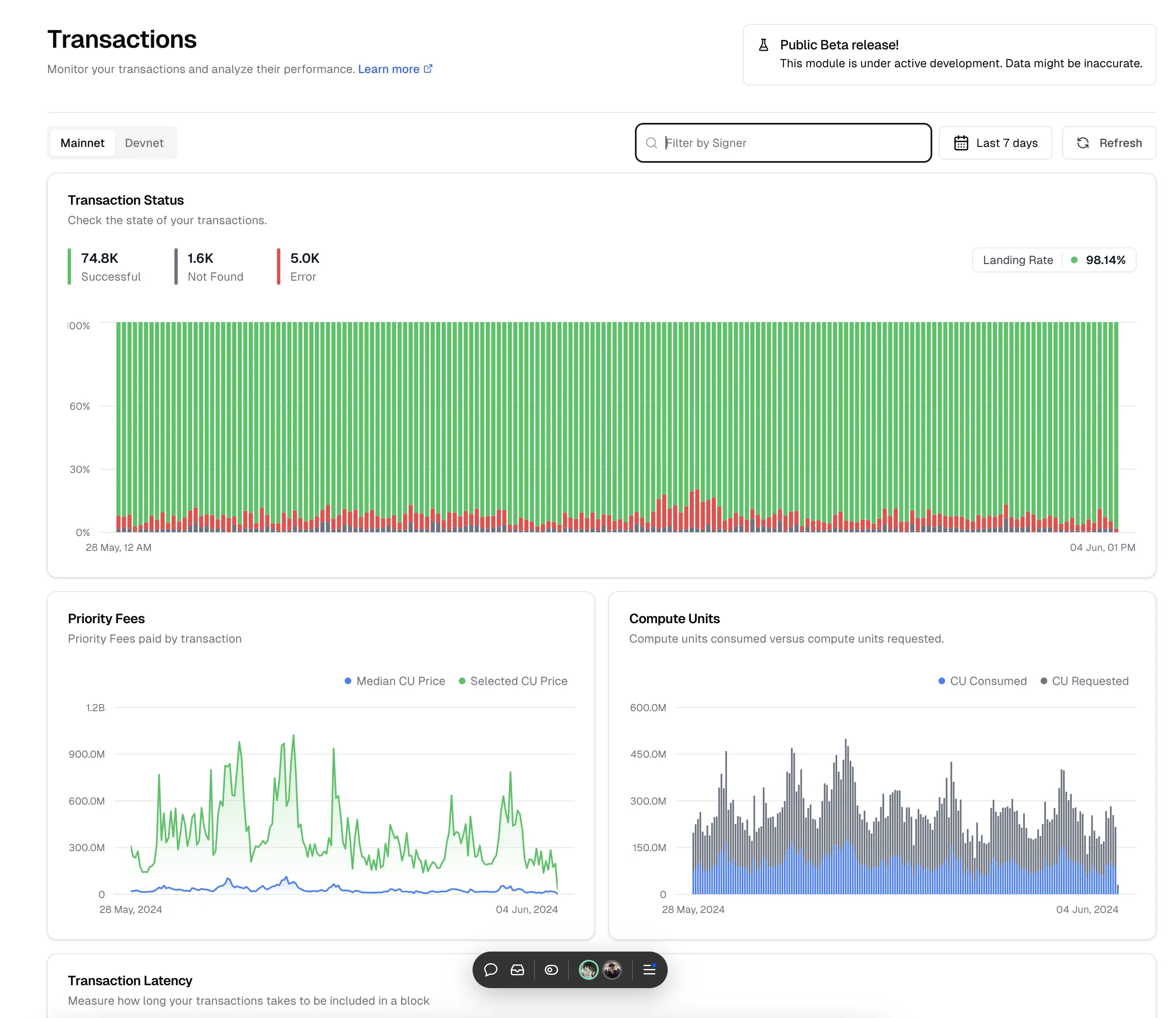Click the warning/beta release bell icon
This screenshot has width=1176, height=1018.
(763, 44)
